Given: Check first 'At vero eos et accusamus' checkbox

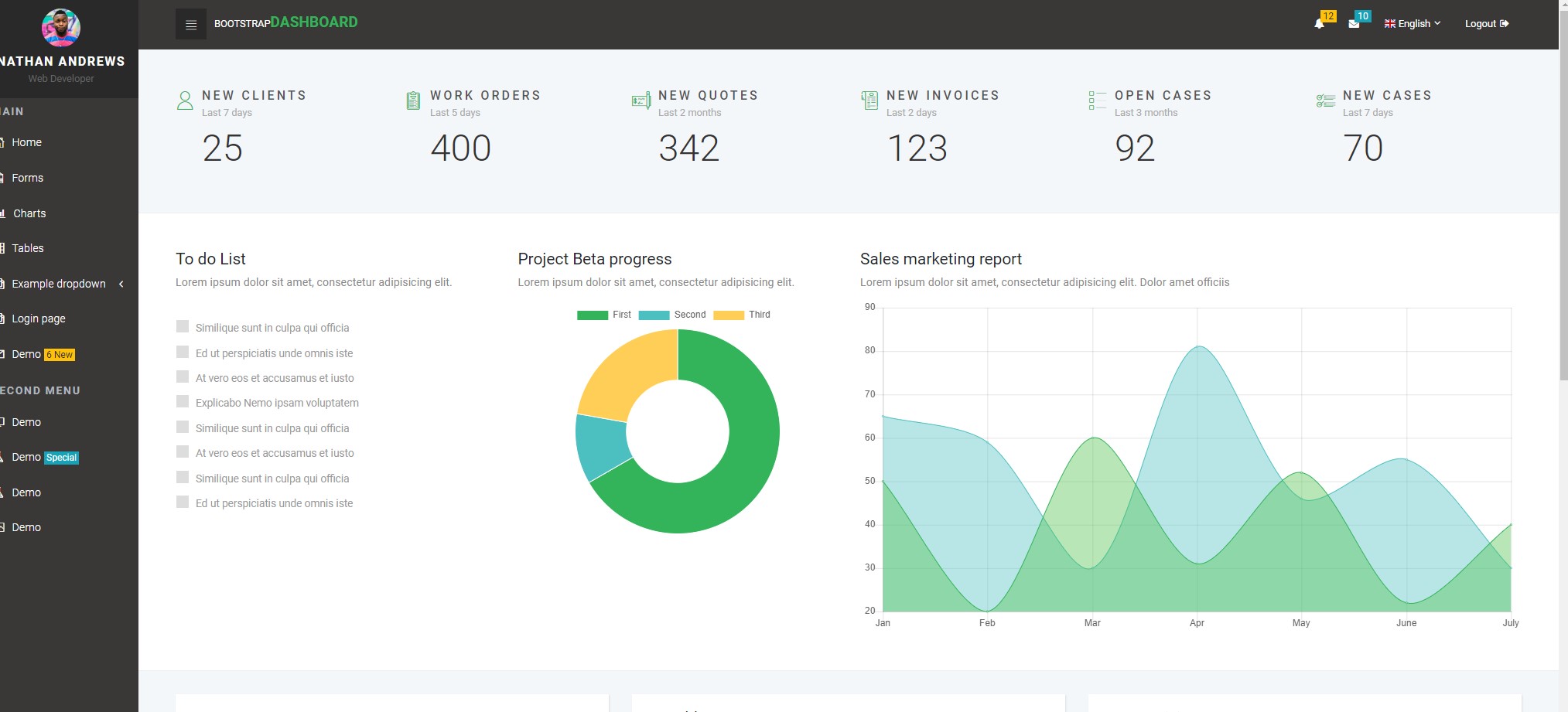Looking at the screenshot, I should pos(183,376).
